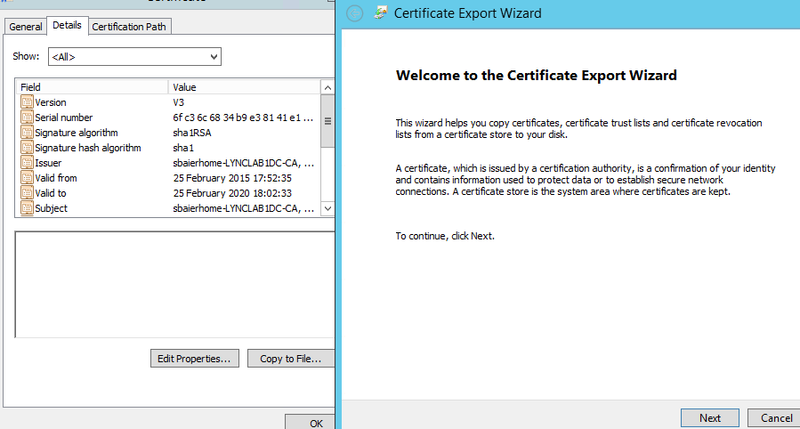Click the serial number value 6f c3 6c 68
The height and width of the screenshot is (429, 800).
(x=243, y=117)
